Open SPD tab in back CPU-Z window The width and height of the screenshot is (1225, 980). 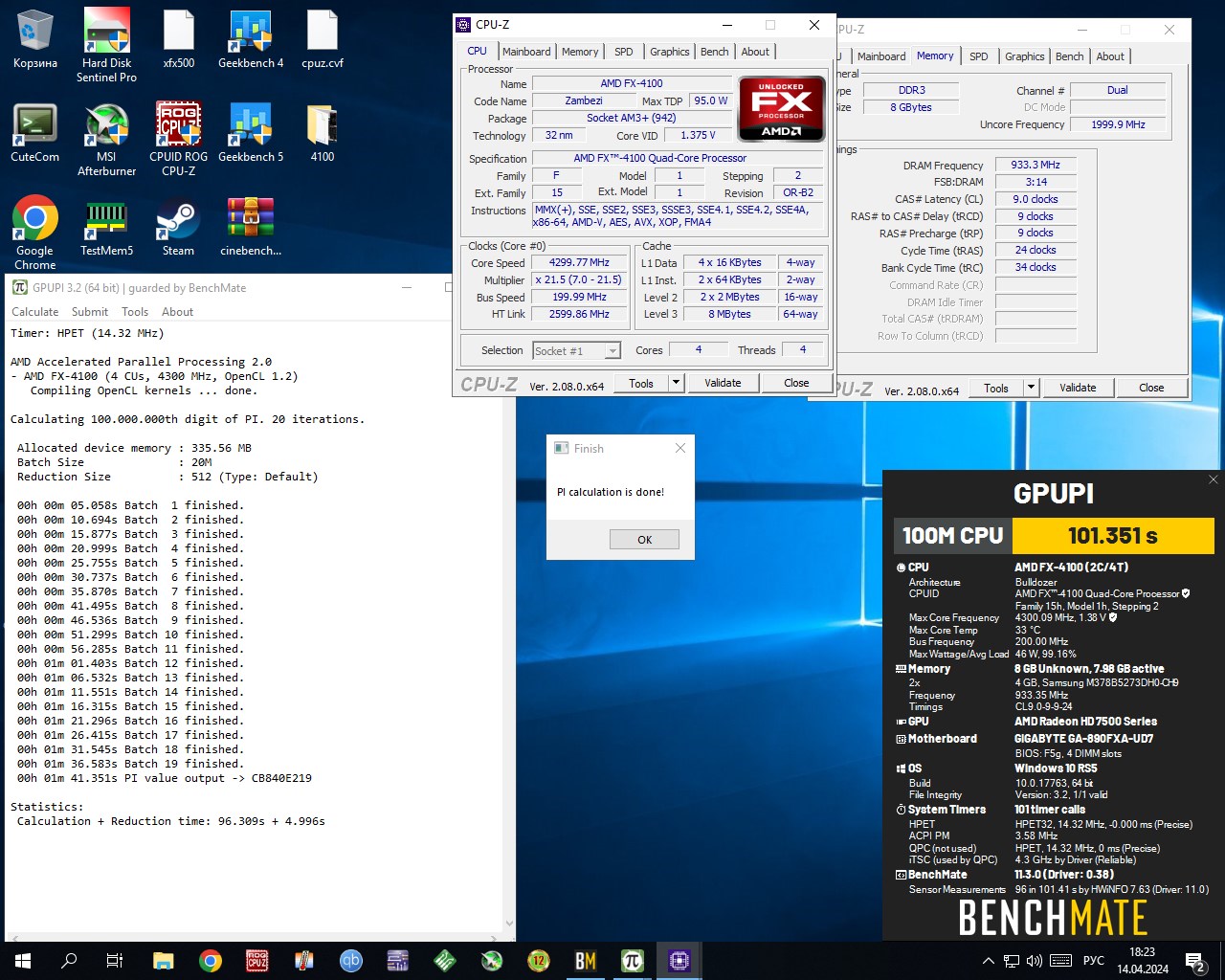click(979, 56)
